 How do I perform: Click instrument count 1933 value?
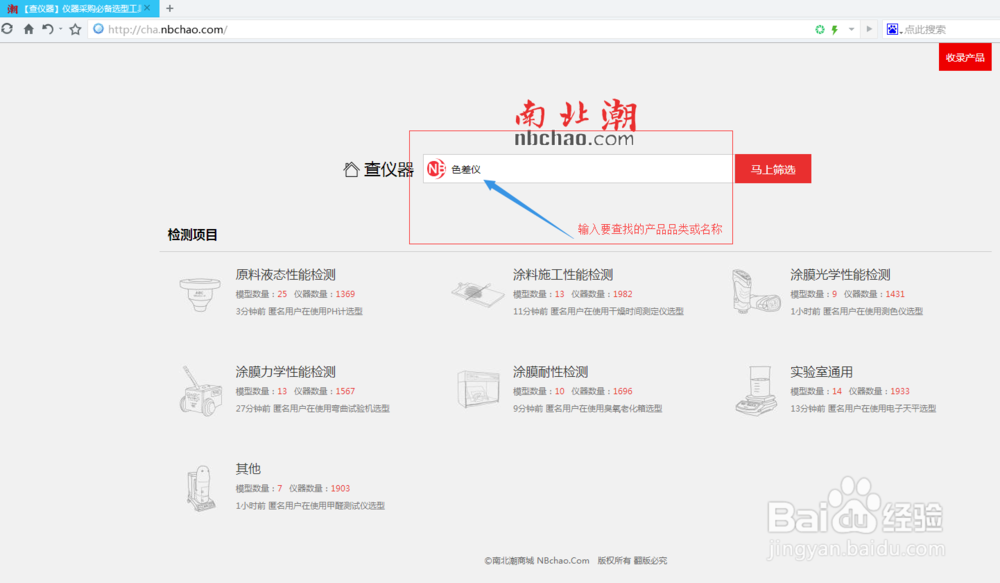[900, 391]
